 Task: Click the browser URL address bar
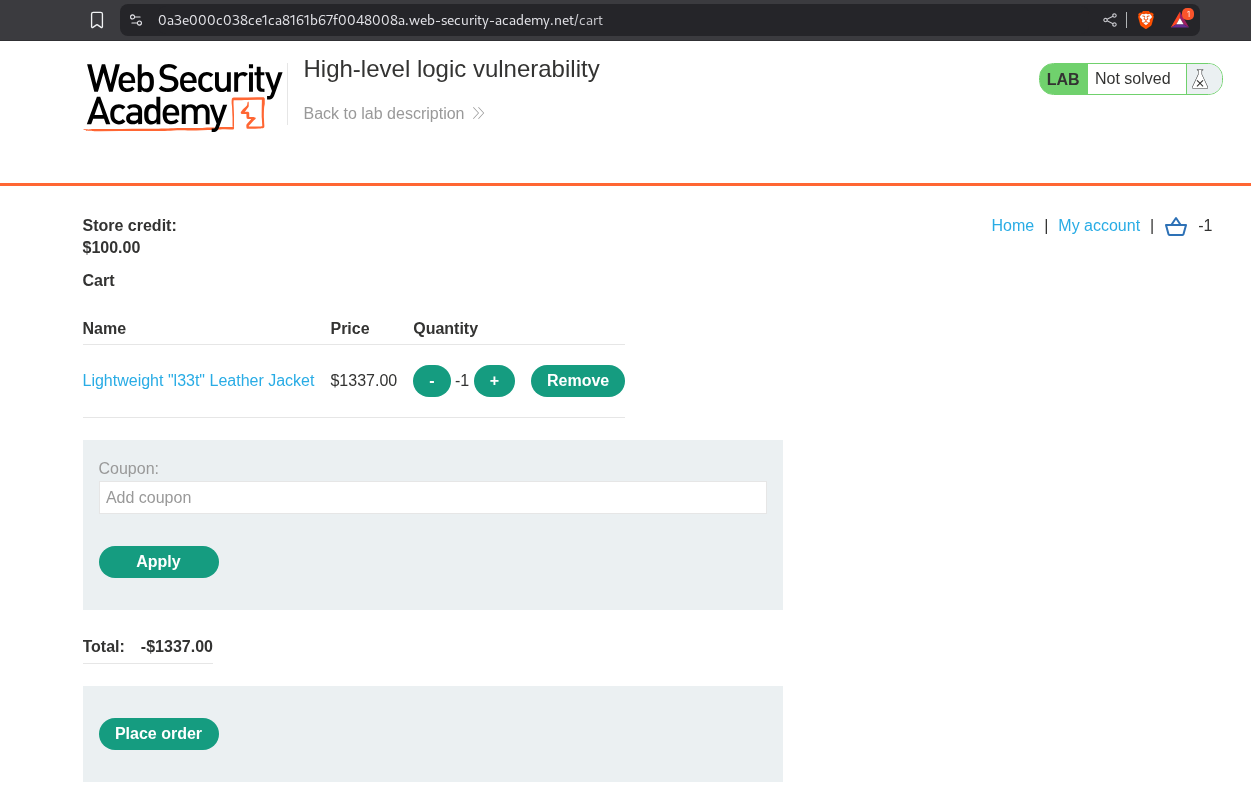[x=600, y=20]
